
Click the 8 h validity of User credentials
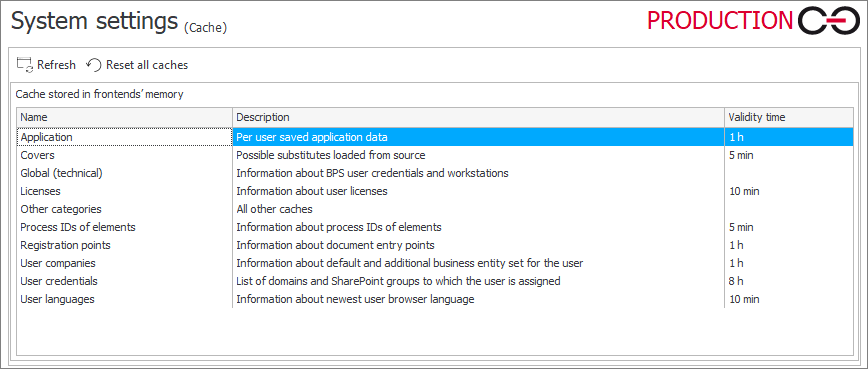[x=736, y=281]
